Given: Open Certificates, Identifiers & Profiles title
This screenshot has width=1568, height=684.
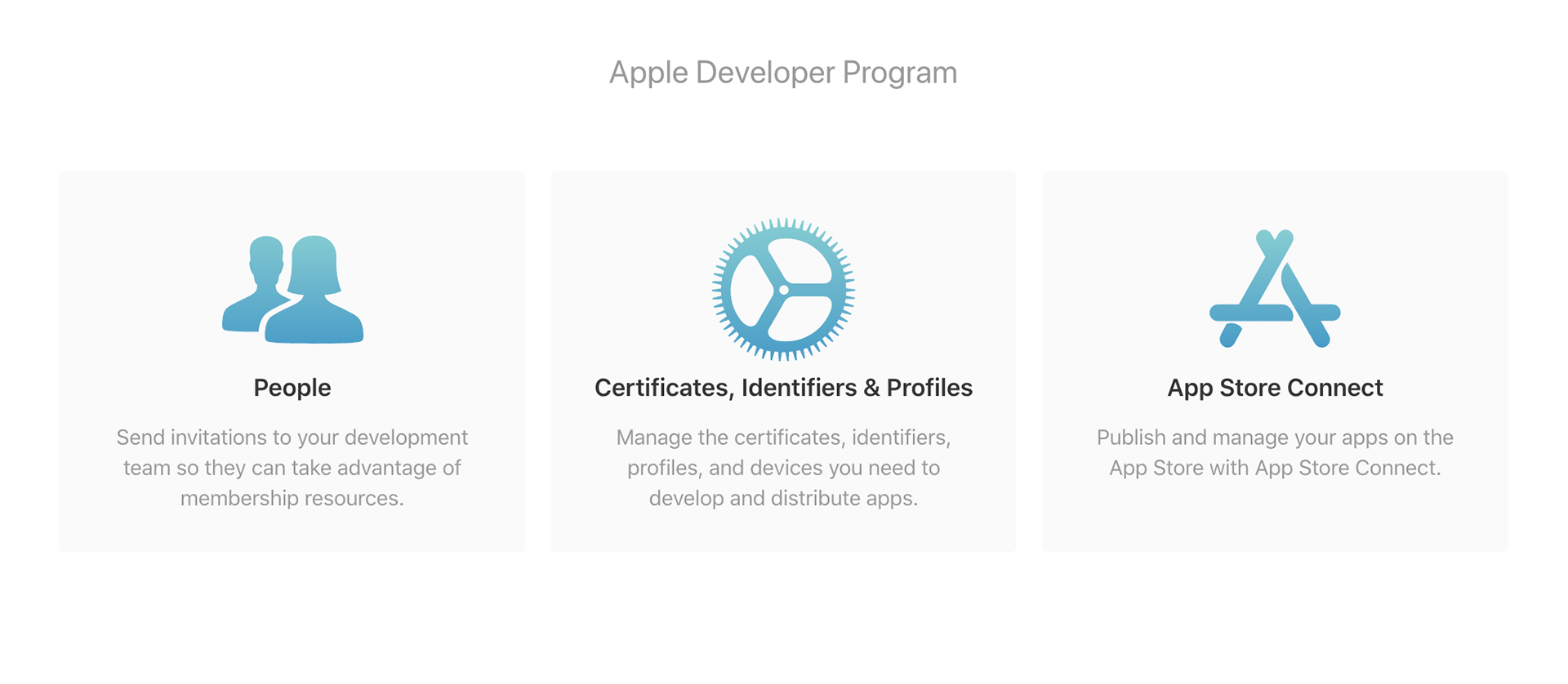Looking at the screenshot, I should coord(783,388).
